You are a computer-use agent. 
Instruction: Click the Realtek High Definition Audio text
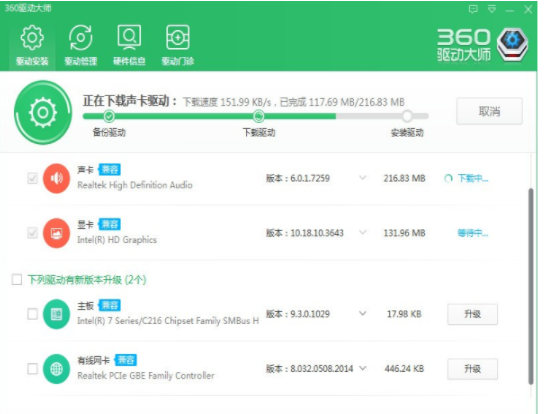(x=135, y=185)
